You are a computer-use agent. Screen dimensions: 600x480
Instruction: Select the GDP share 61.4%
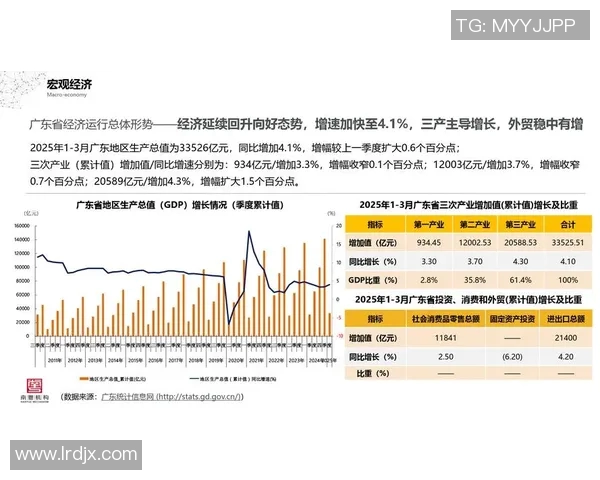(520, 280)
